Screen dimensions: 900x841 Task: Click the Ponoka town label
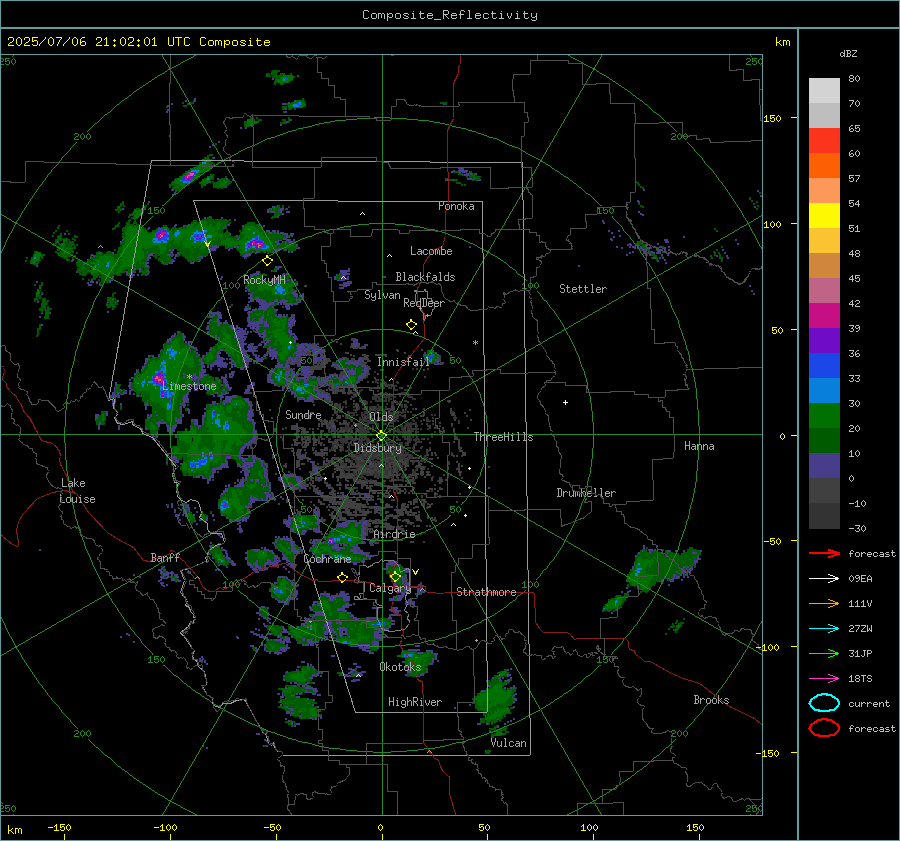(x=456, y=206)
